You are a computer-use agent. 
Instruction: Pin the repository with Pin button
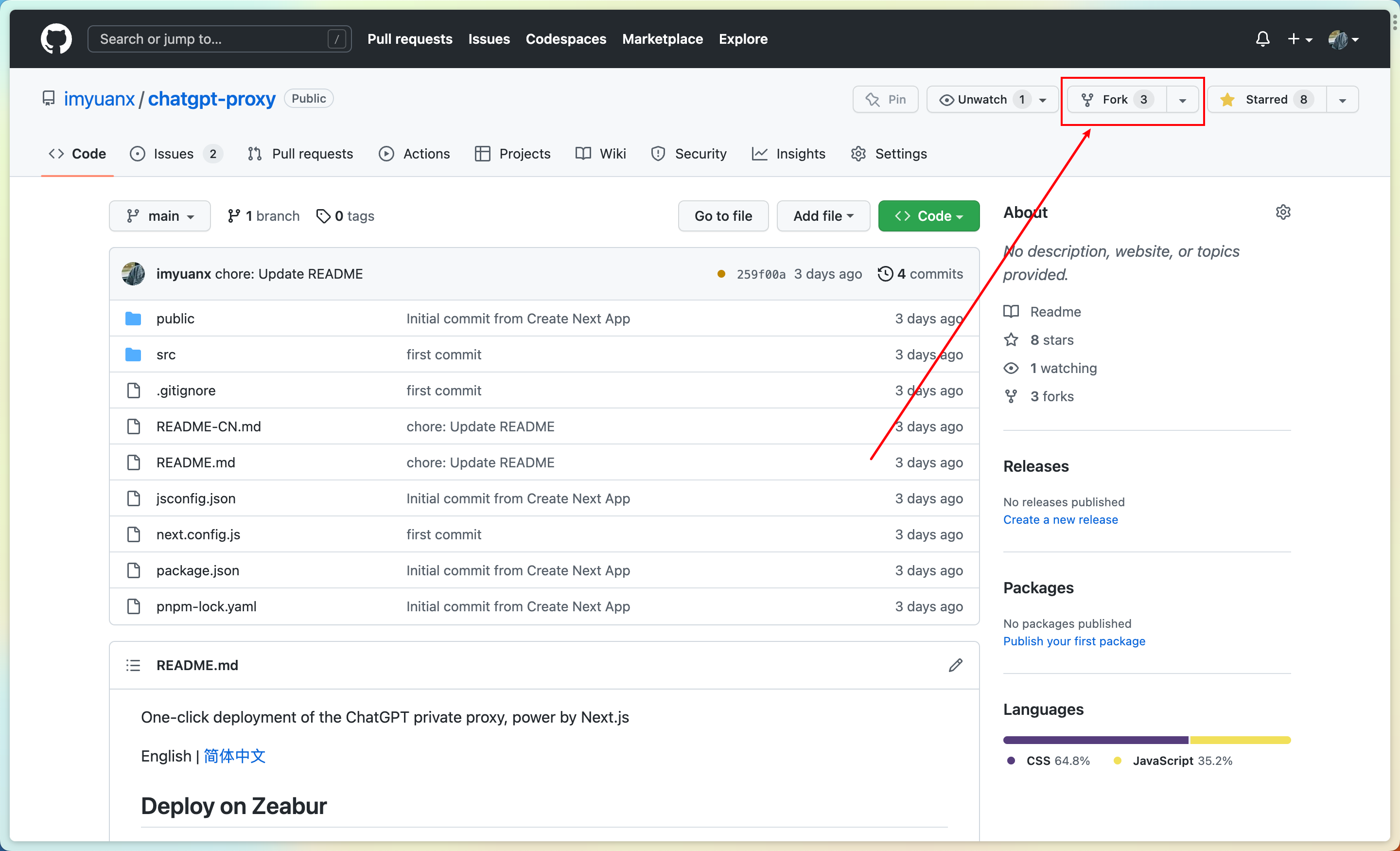tap(885, 100)
